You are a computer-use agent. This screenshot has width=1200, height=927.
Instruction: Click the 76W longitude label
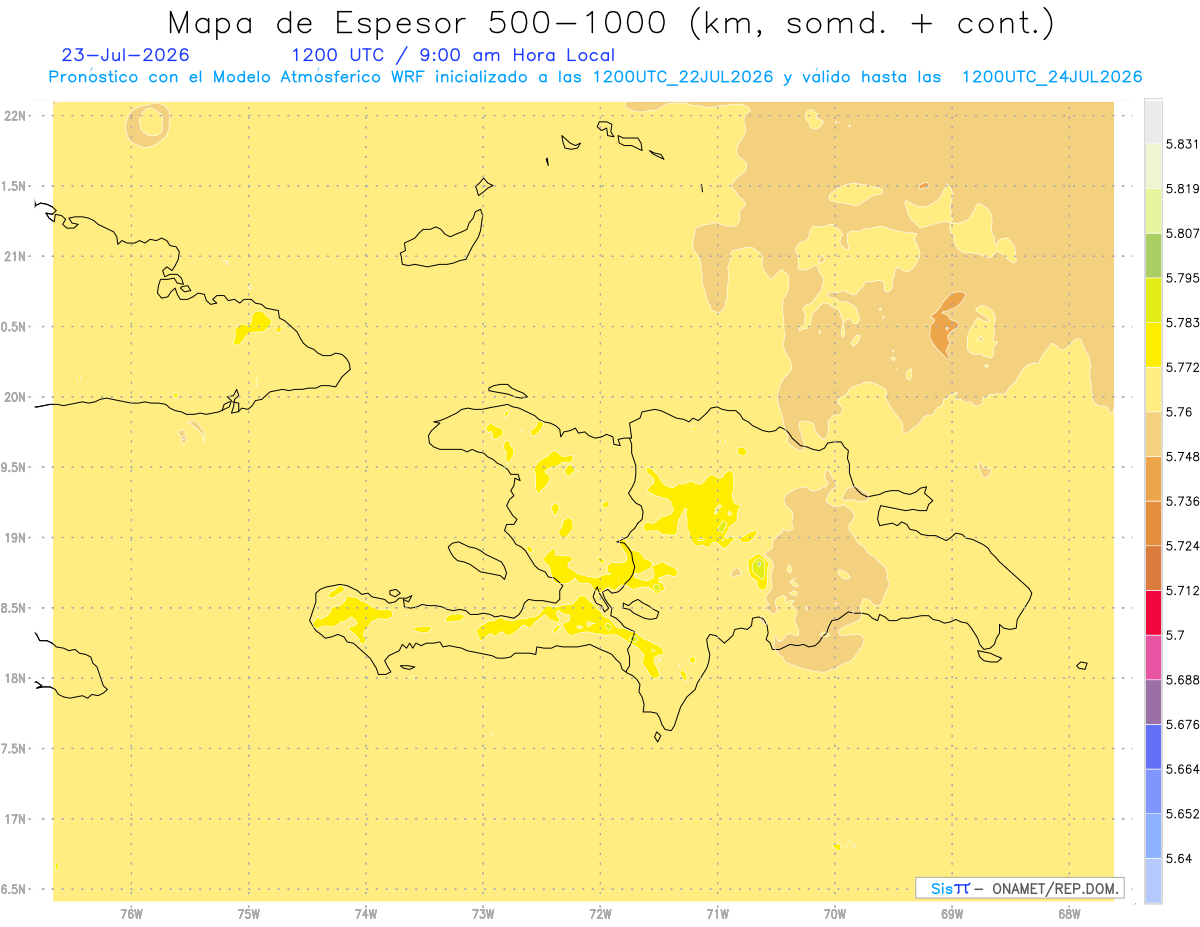click(x=131, y=913)
